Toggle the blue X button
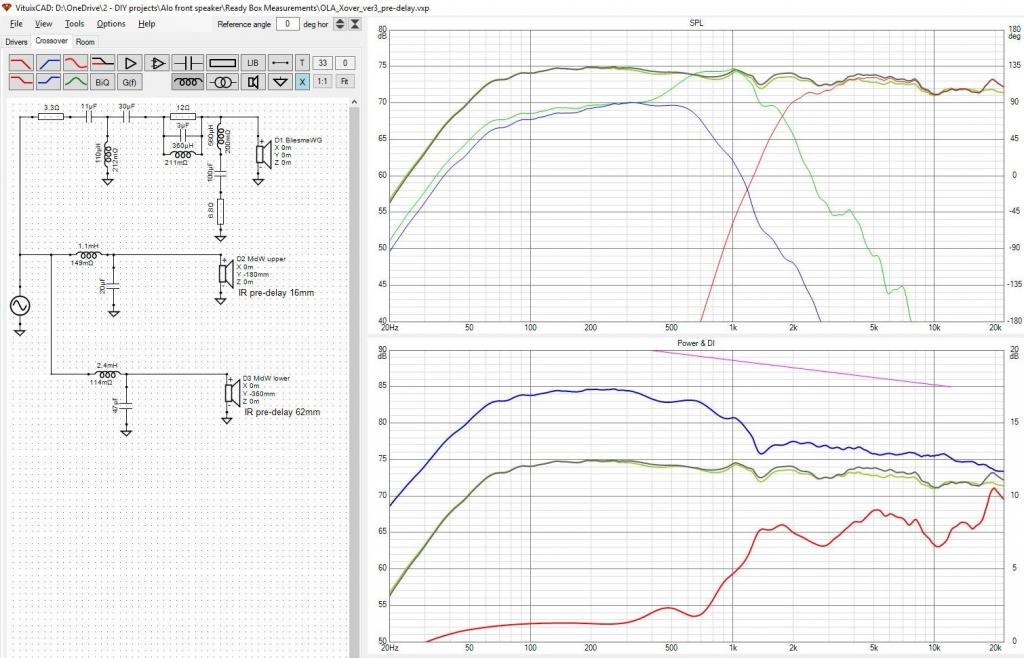The width and height of the screenshot is (1024, 658). [x=302, y=82]
